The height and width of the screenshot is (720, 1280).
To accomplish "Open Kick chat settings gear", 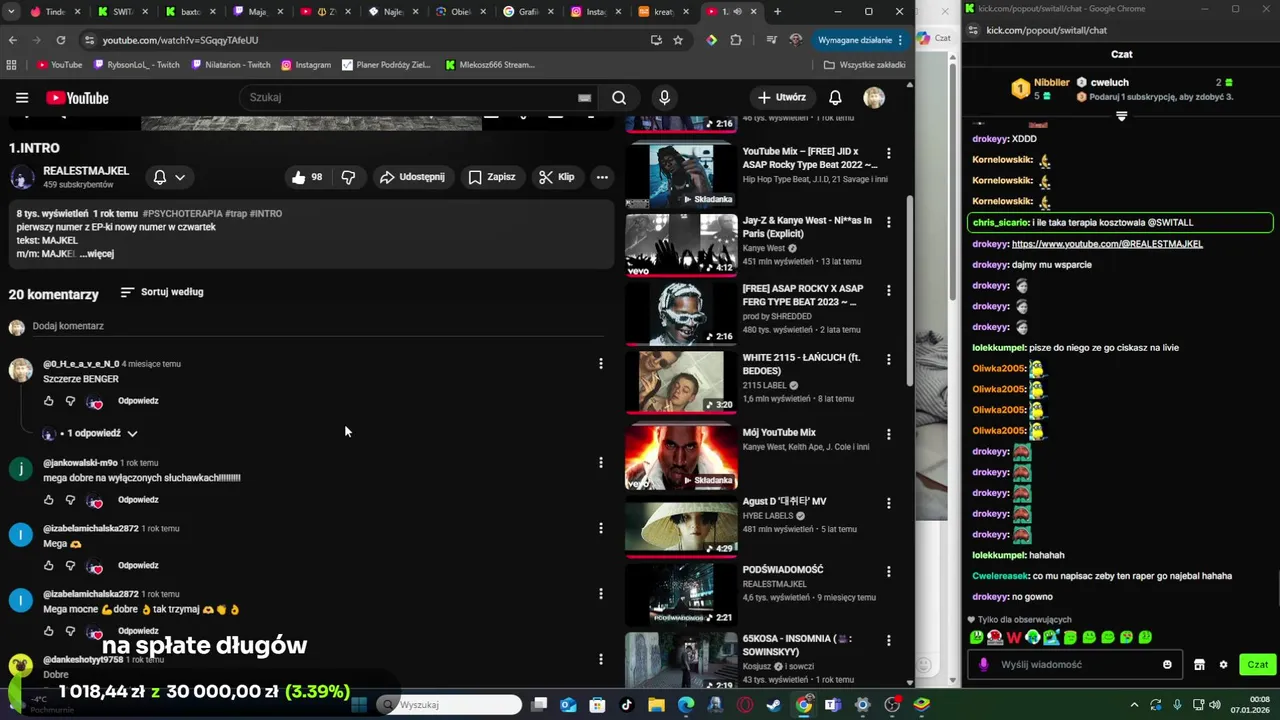I will tap(1223, 665).
